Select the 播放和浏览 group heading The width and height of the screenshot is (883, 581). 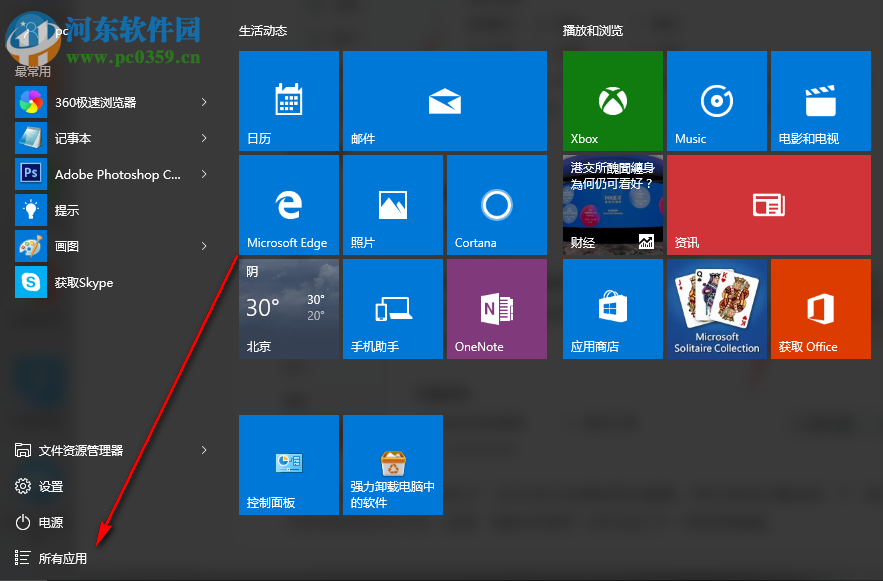(593, 31)
